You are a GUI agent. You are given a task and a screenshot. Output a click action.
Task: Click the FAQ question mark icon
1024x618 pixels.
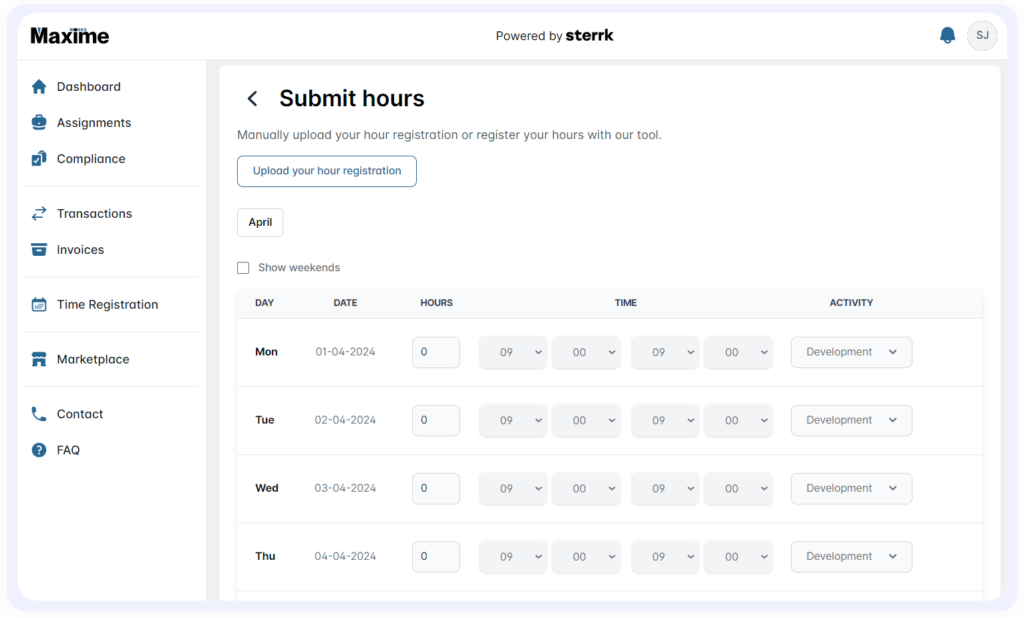tap(39, 450)
